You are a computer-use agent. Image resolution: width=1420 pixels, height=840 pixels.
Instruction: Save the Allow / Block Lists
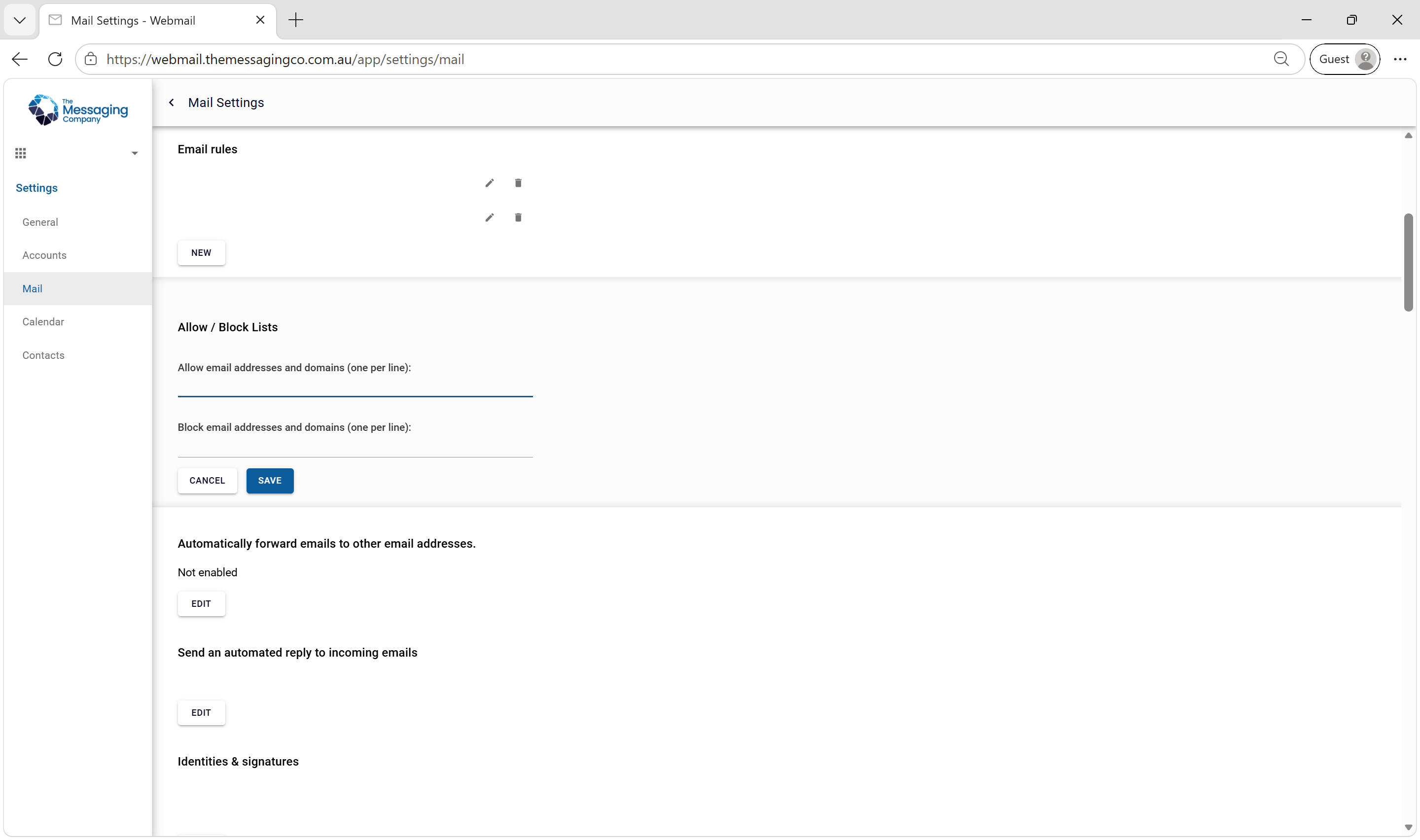click(x=270, y=481)
